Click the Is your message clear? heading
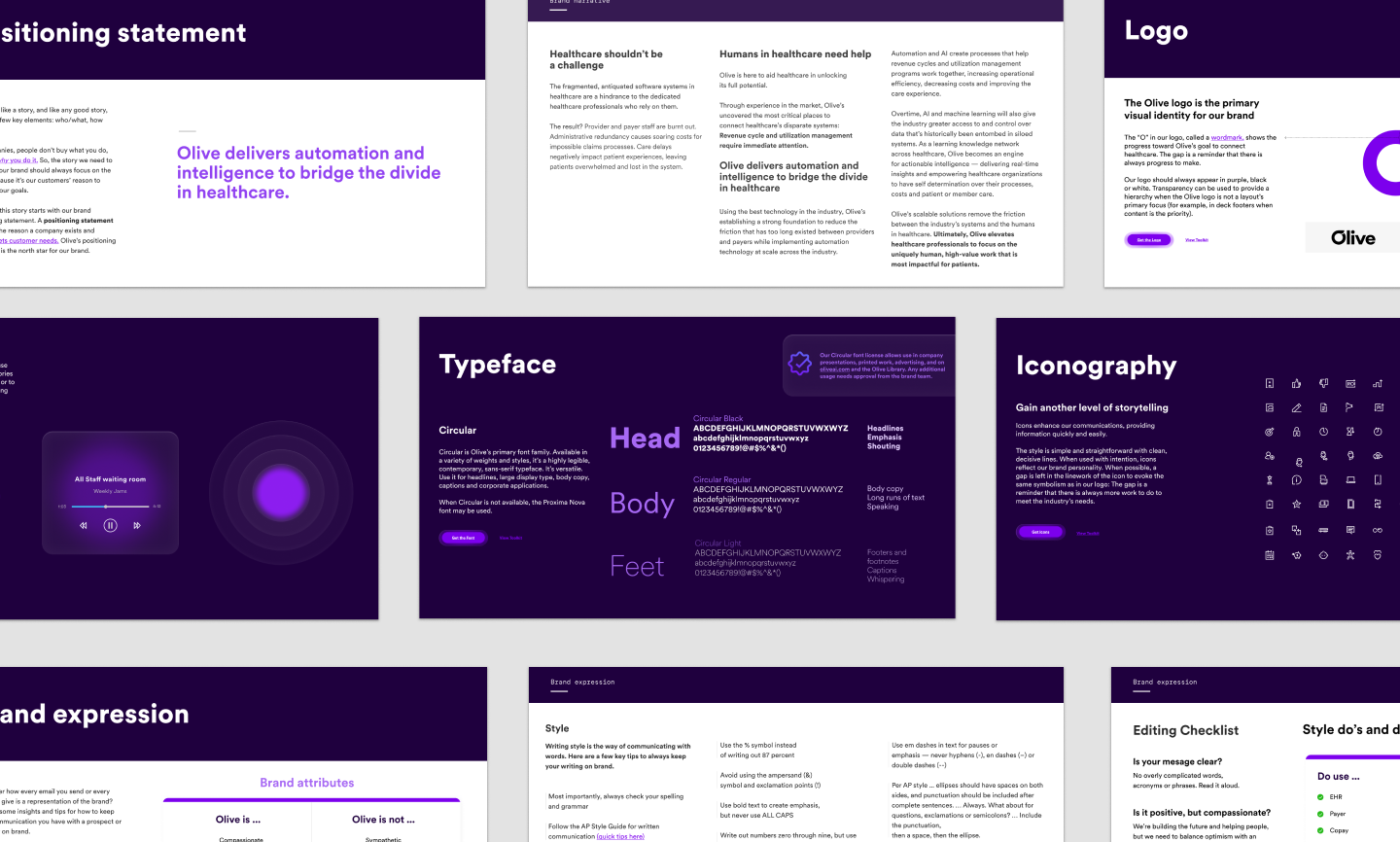Screen dimensions: 1400x842 click(x=1177, y=761)
